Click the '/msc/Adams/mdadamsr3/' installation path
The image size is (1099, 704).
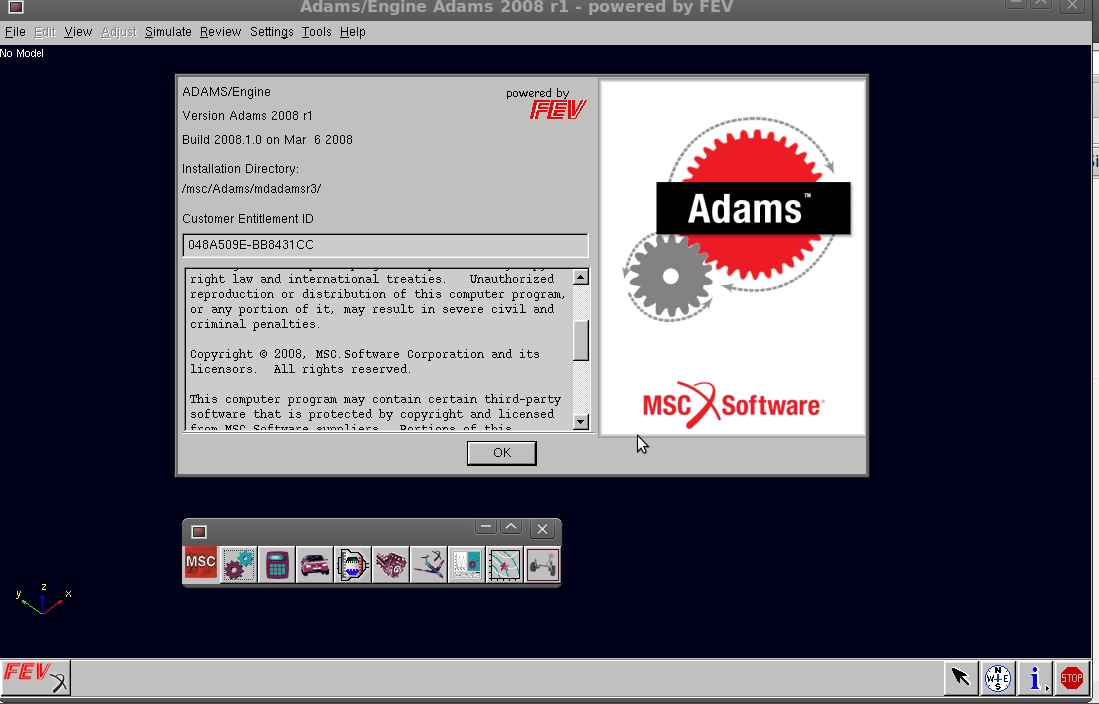pos(252,189)
